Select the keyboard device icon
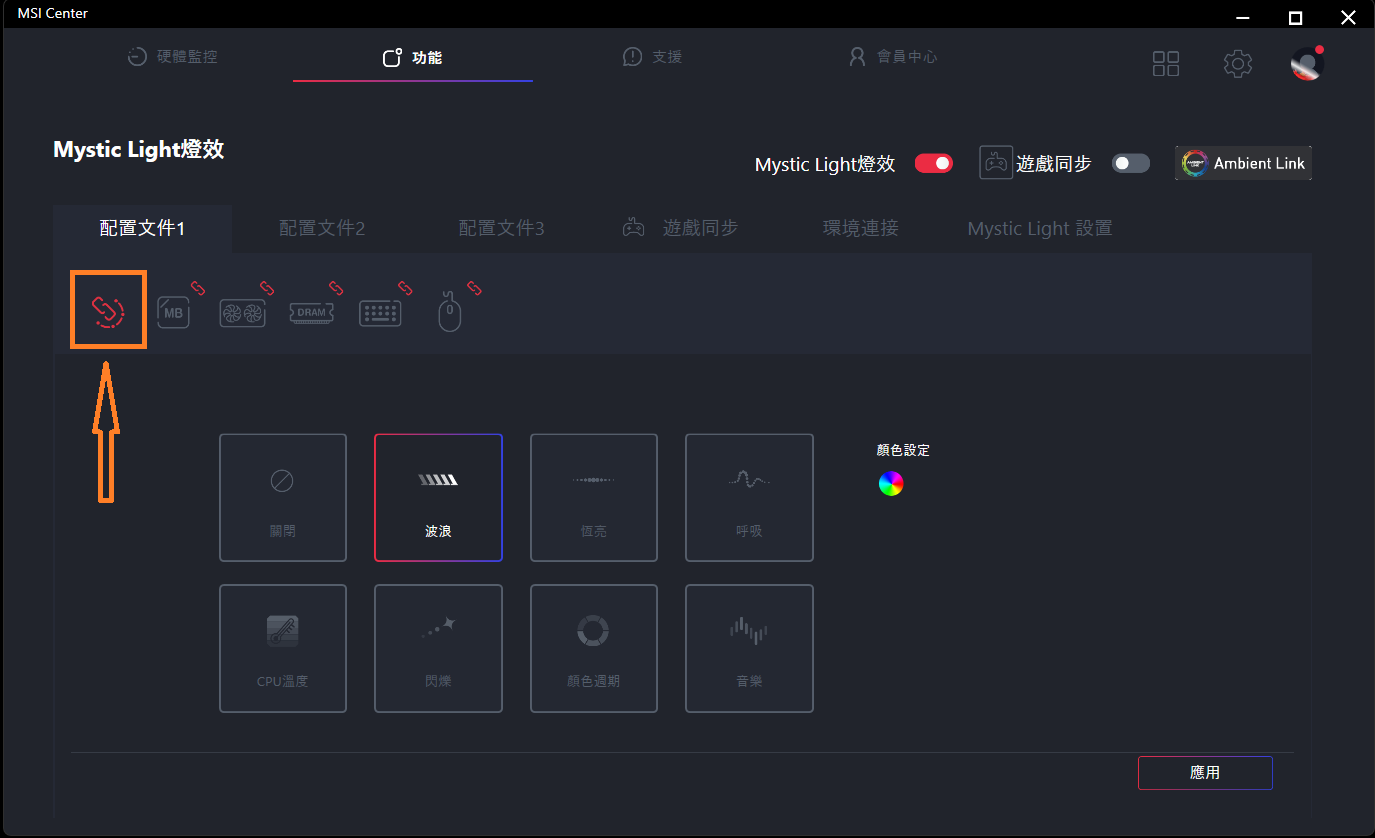 (380, 313)
